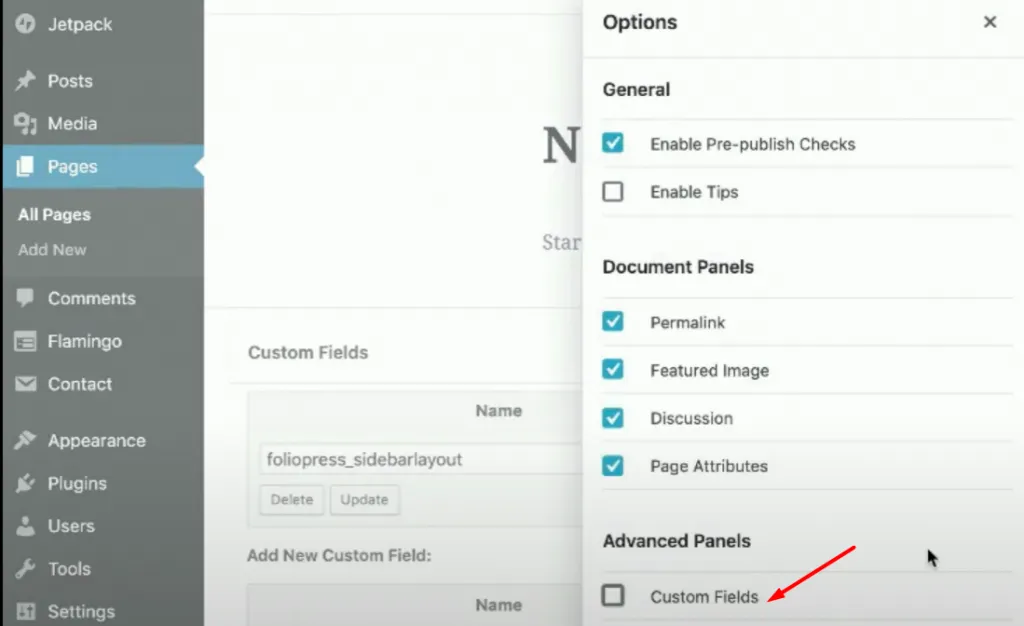Click the Media library icon
The image size is (1024, 626).
pyautogui.click(x=25, y=123)
